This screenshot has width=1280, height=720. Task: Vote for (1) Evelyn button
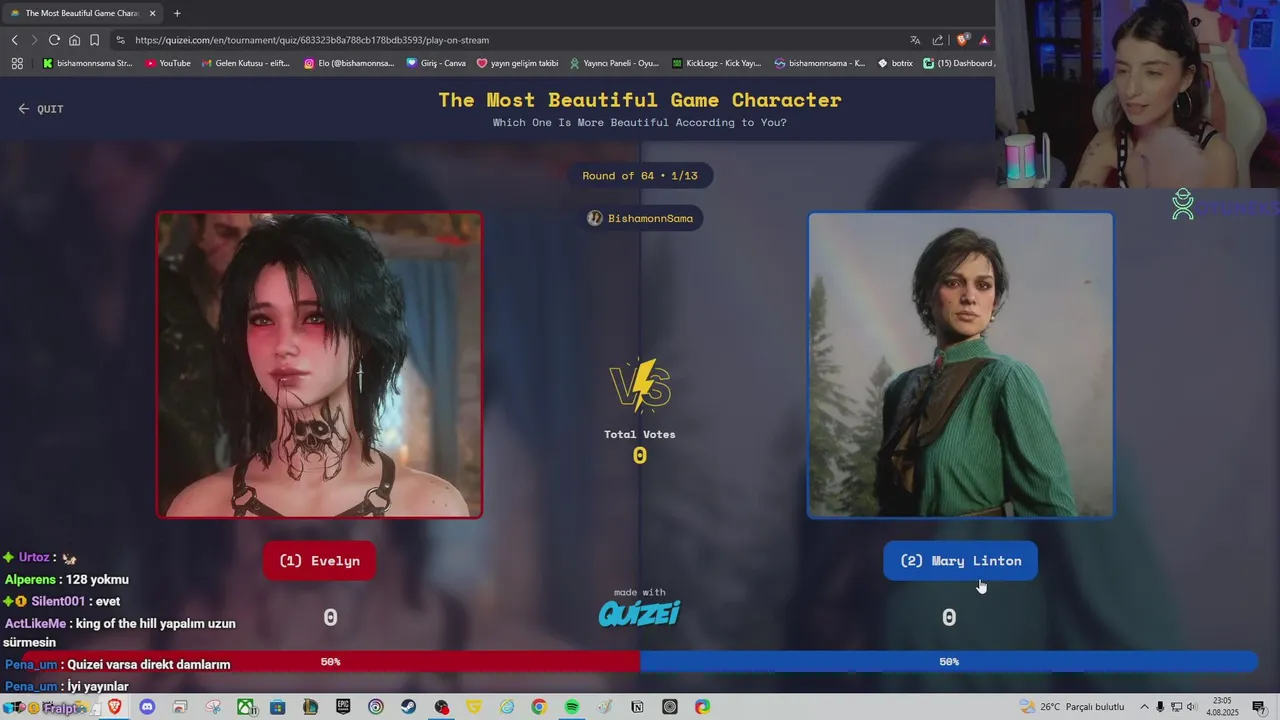point(319,560)
